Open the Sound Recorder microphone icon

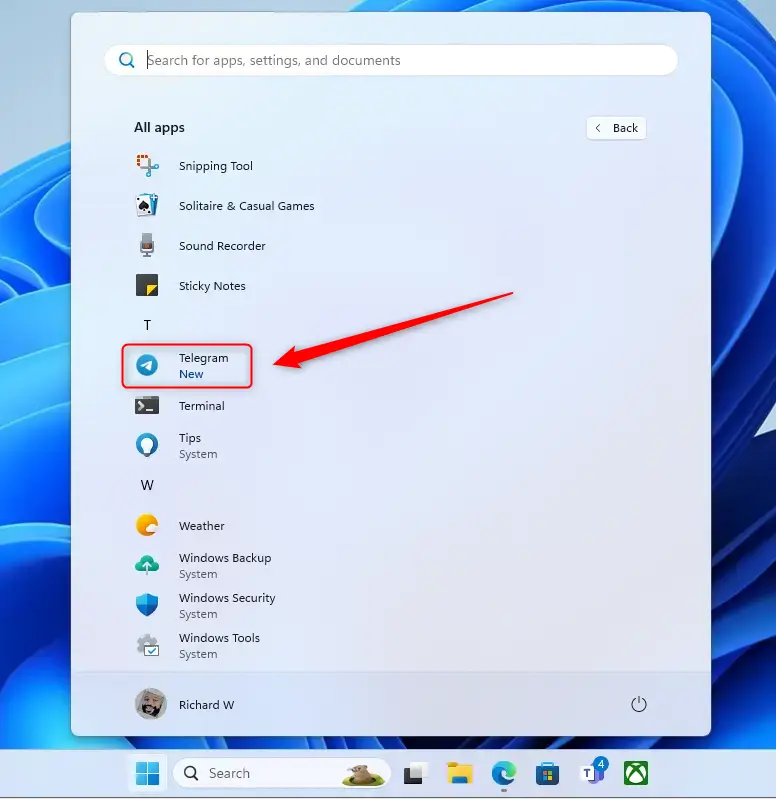click(147, 245)
